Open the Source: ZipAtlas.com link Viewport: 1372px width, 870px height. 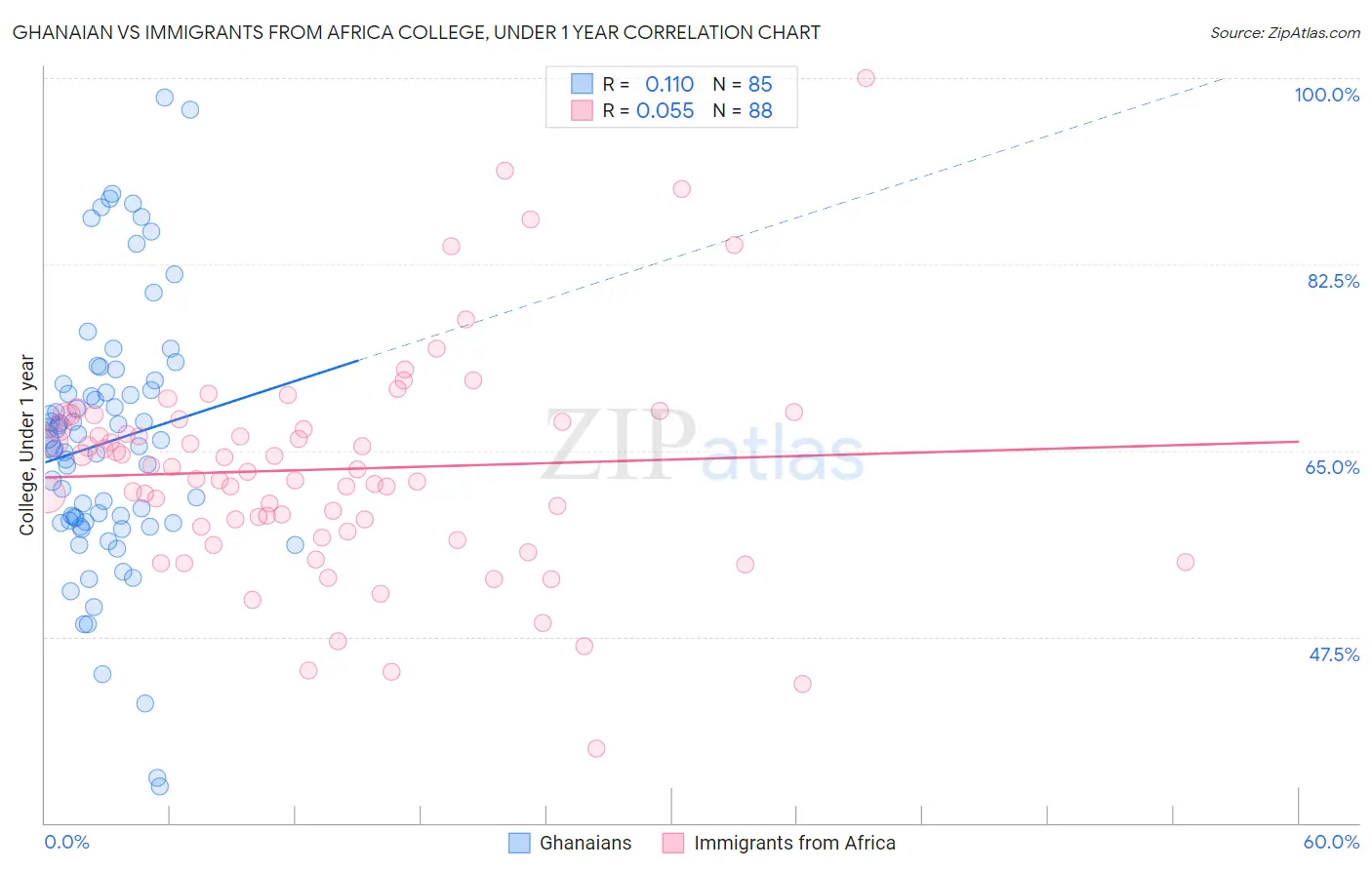tap(1285, 33)
